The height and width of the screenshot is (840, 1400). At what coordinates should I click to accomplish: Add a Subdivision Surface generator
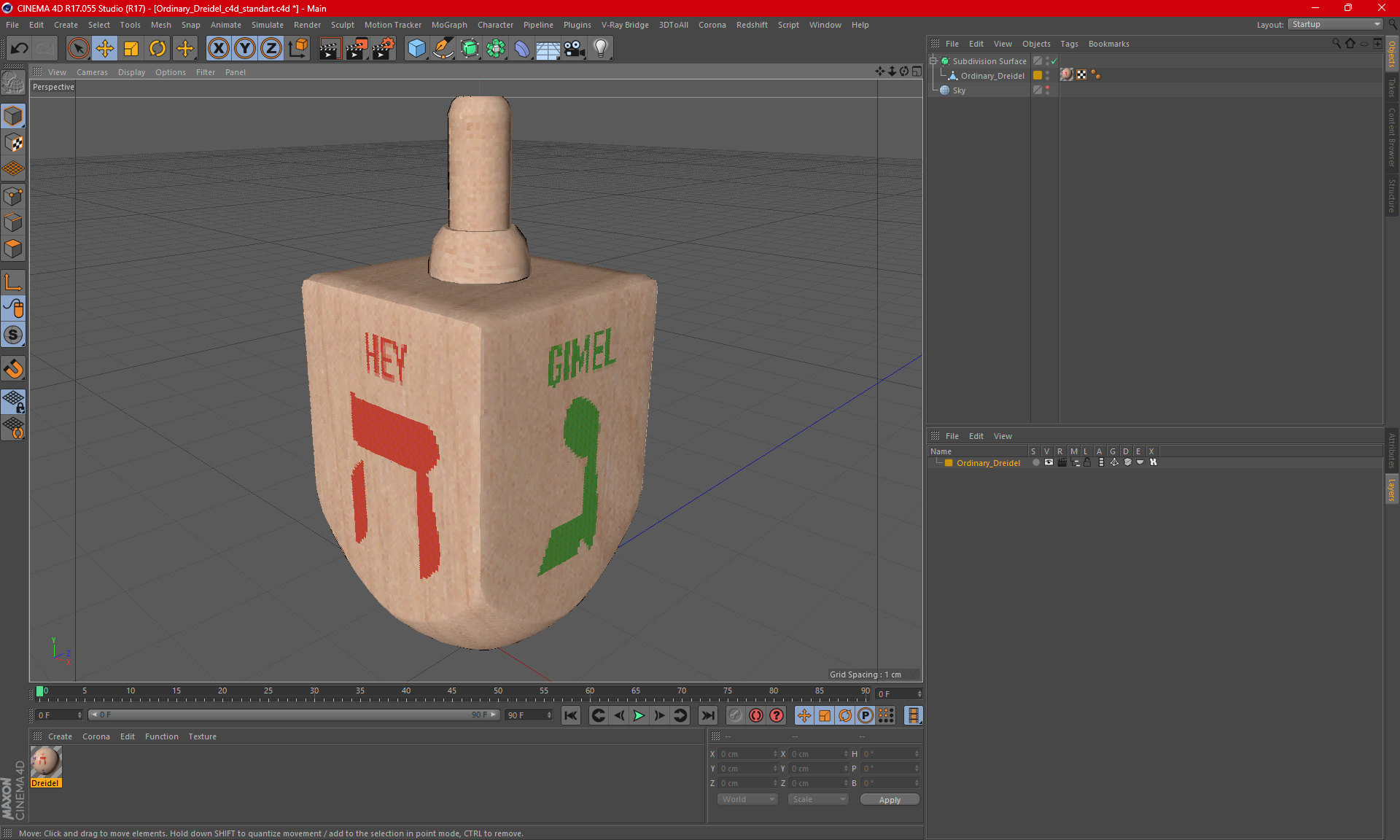pyautogui.click(x=470, y=48)
